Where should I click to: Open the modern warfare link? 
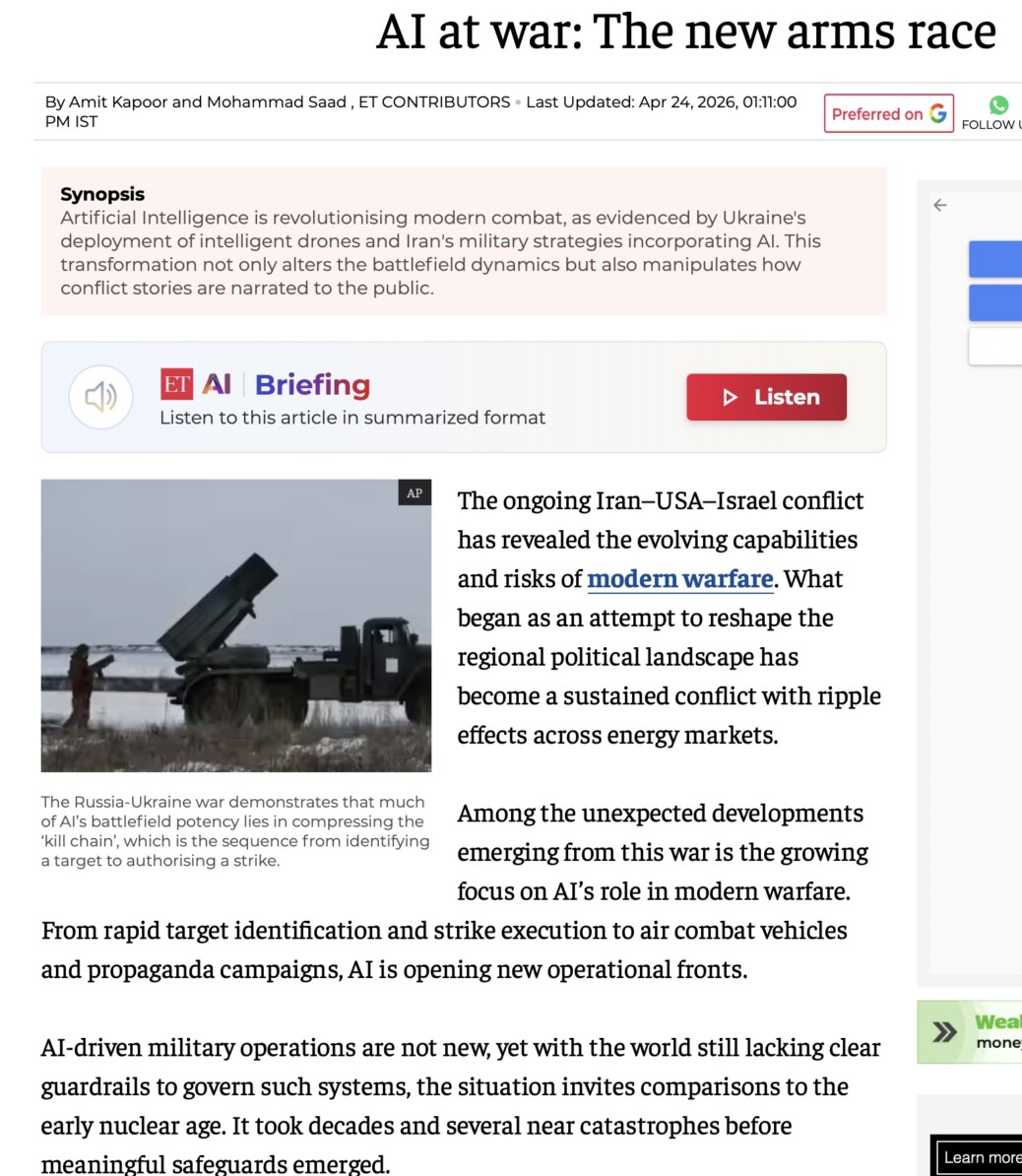(680, 578)
